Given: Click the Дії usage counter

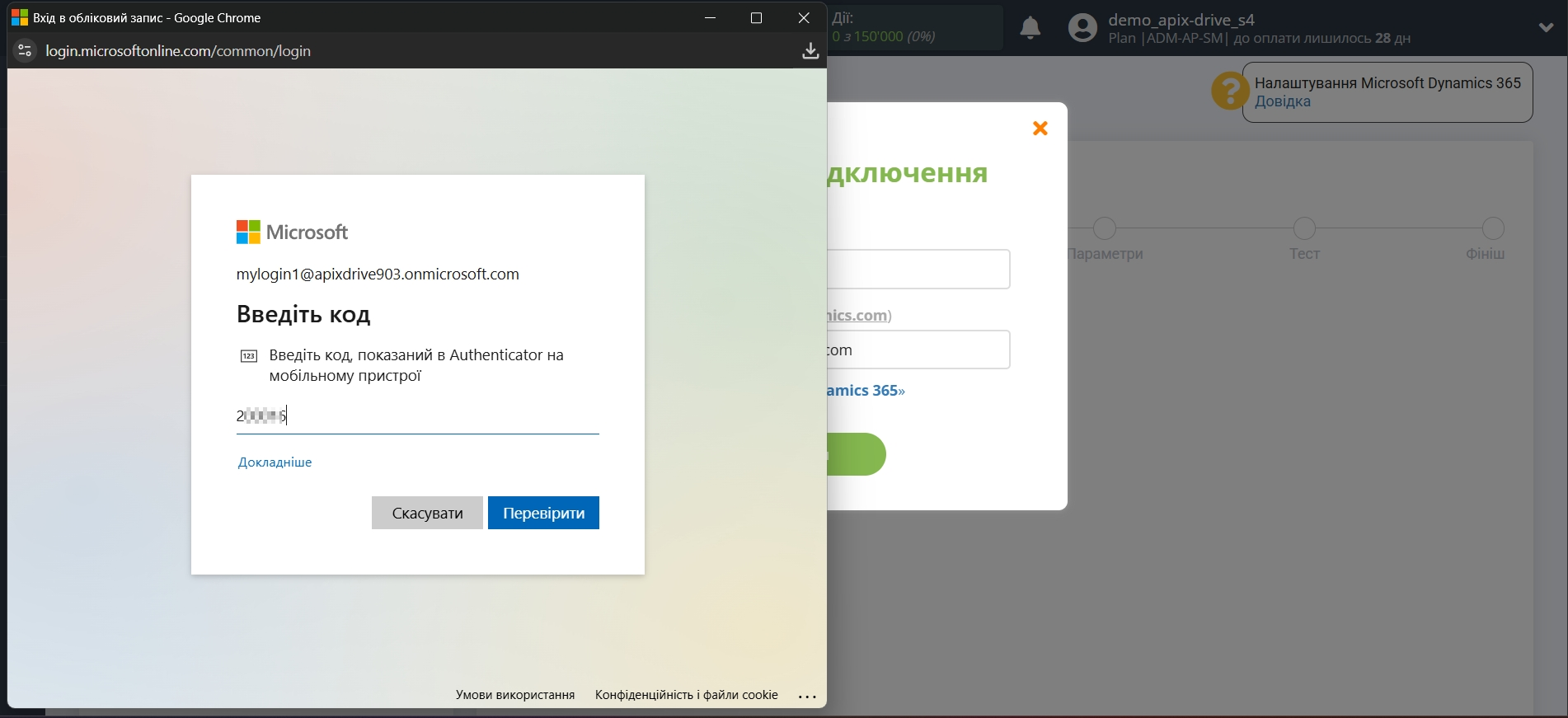Looking at the screenshot, I should point(915,27).
